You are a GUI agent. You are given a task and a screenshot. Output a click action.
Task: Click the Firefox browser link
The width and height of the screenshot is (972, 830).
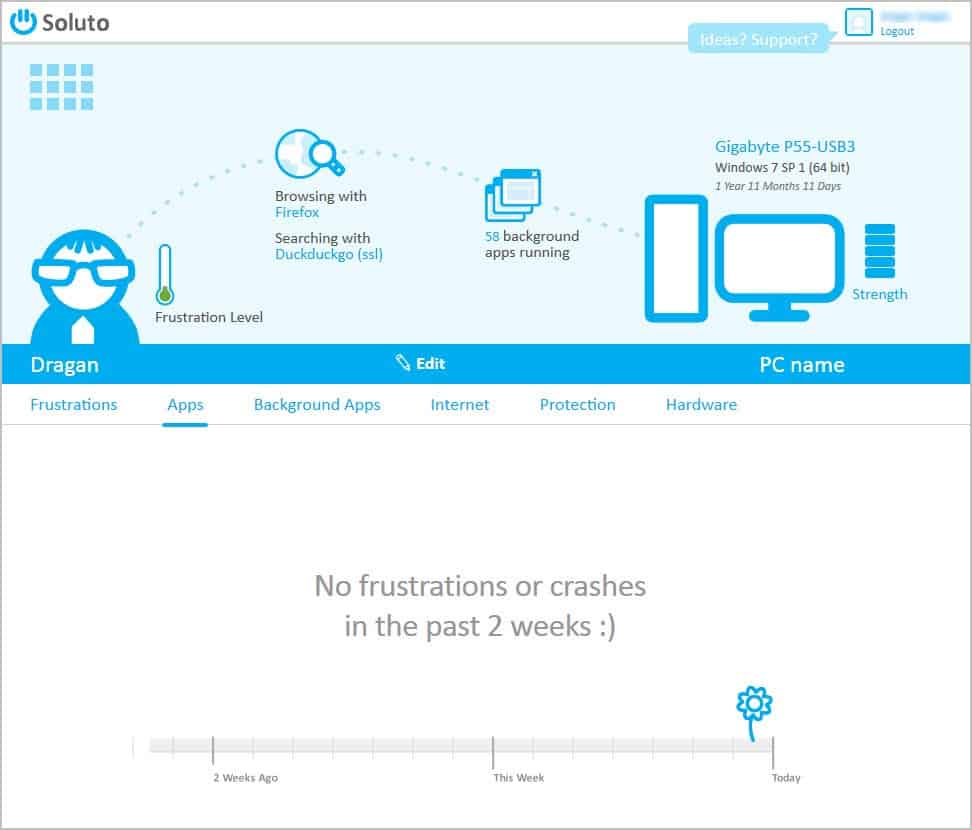pos(297,212)
